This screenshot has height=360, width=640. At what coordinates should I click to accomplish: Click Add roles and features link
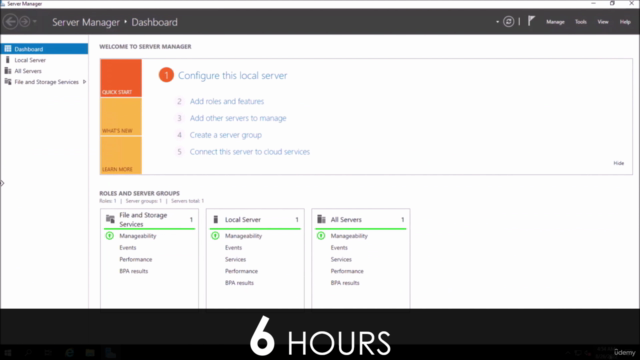point(227,101)
